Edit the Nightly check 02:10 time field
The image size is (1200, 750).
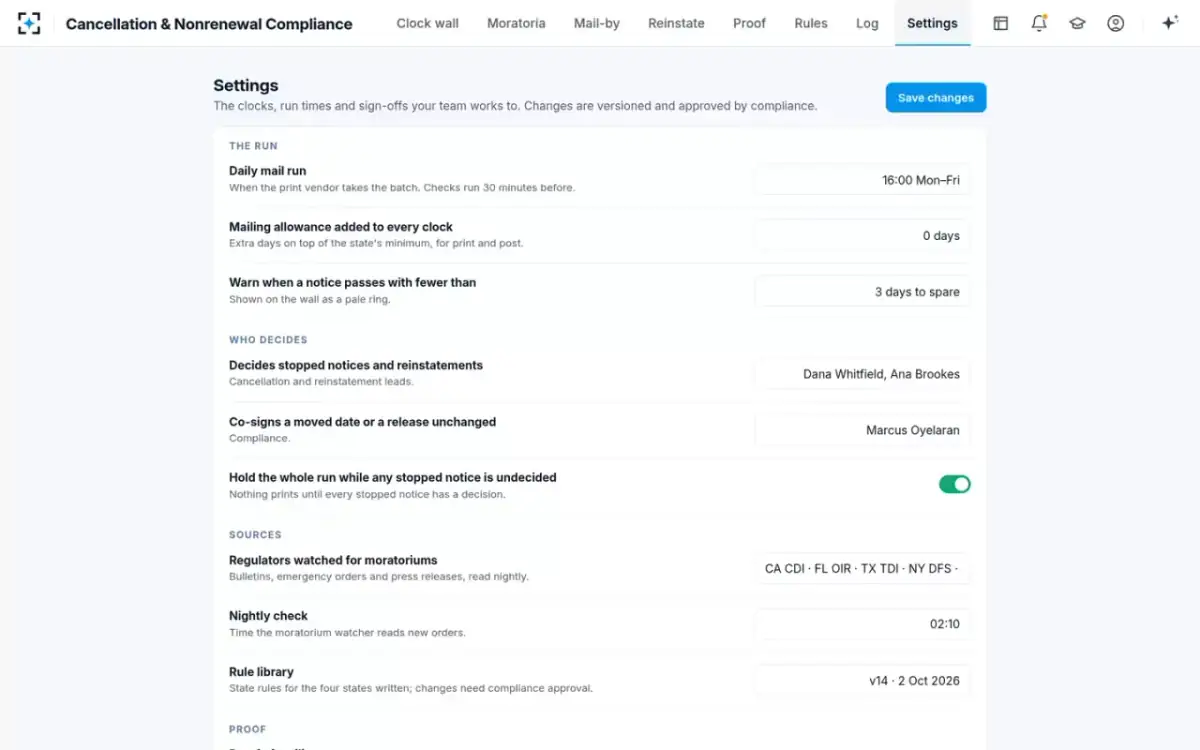862,624
